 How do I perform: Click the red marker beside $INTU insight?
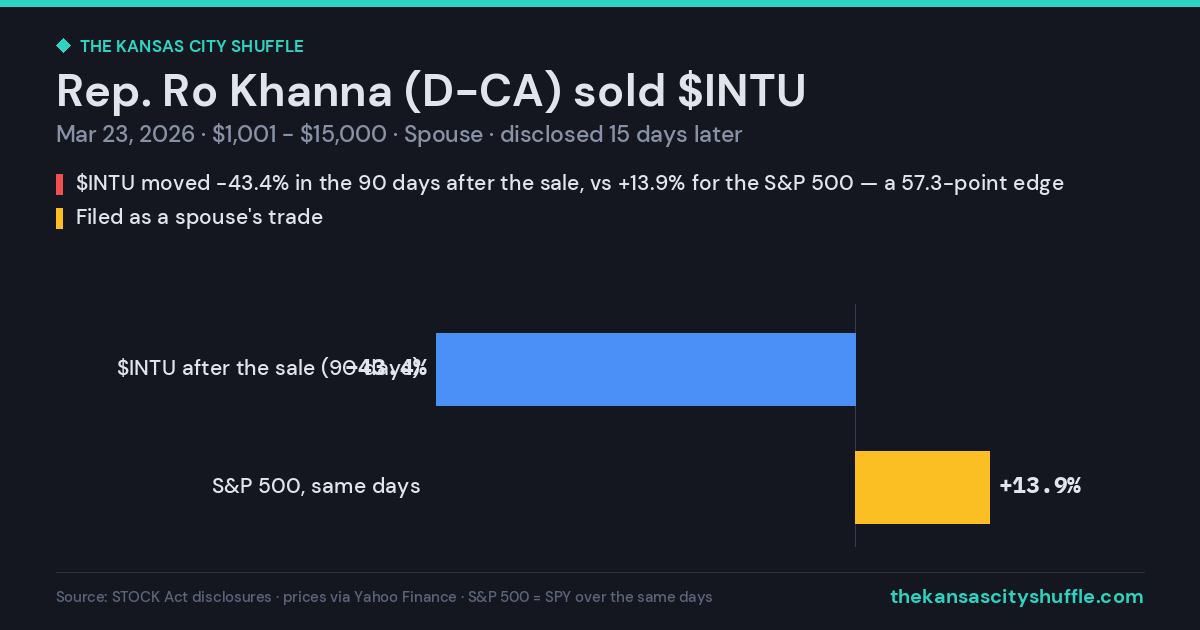(59, 184)
